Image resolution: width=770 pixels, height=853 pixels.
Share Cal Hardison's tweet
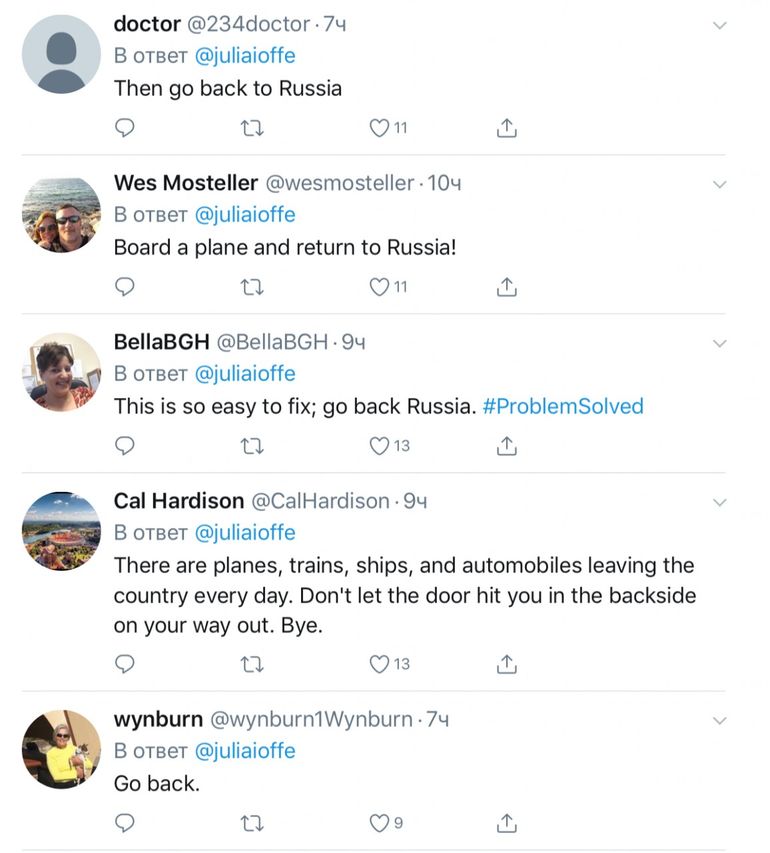(507, 664)
